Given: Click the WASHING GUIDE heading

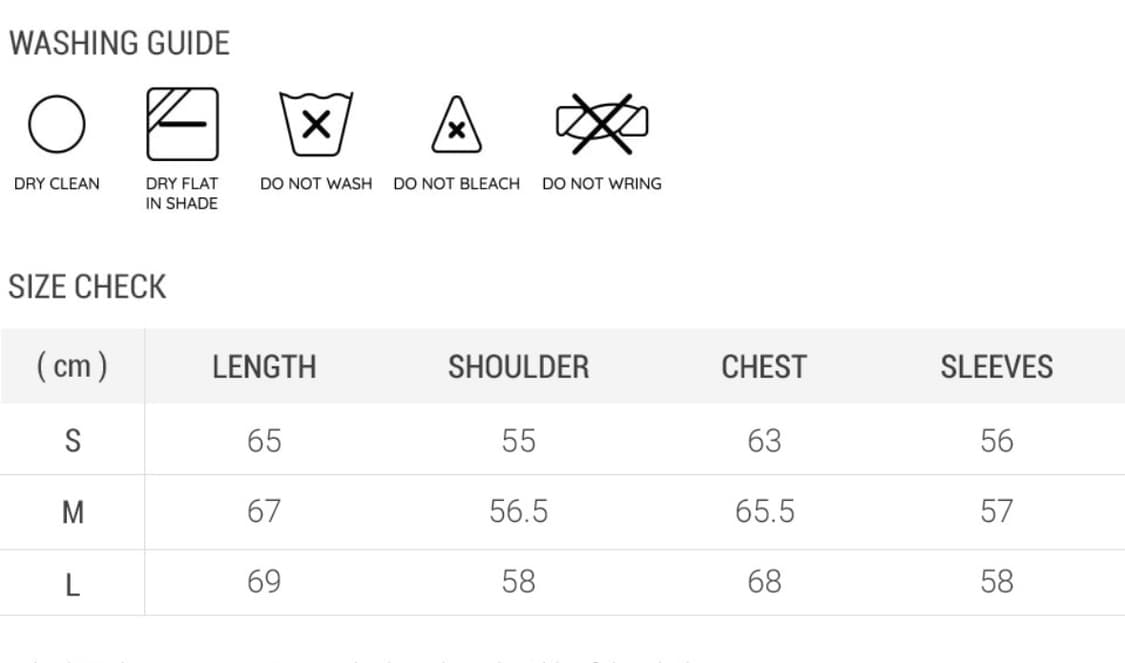Looking at the screenshot, I should (x=119, y=43).
